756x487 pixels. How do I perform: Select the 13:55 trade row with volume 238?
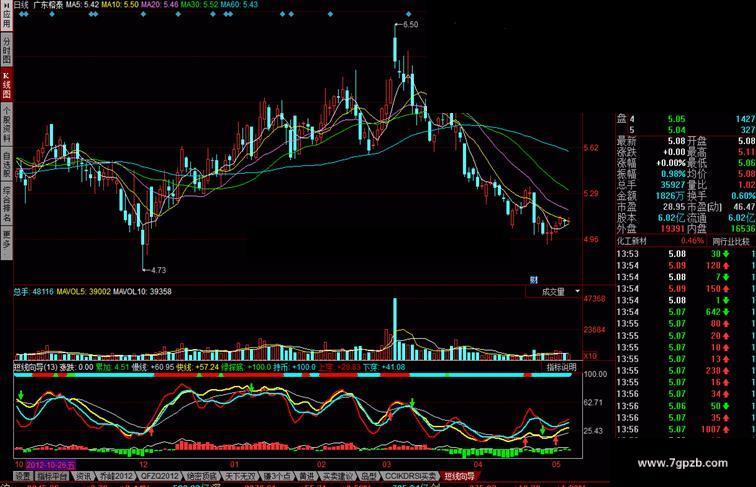click(x=686, y=371)
